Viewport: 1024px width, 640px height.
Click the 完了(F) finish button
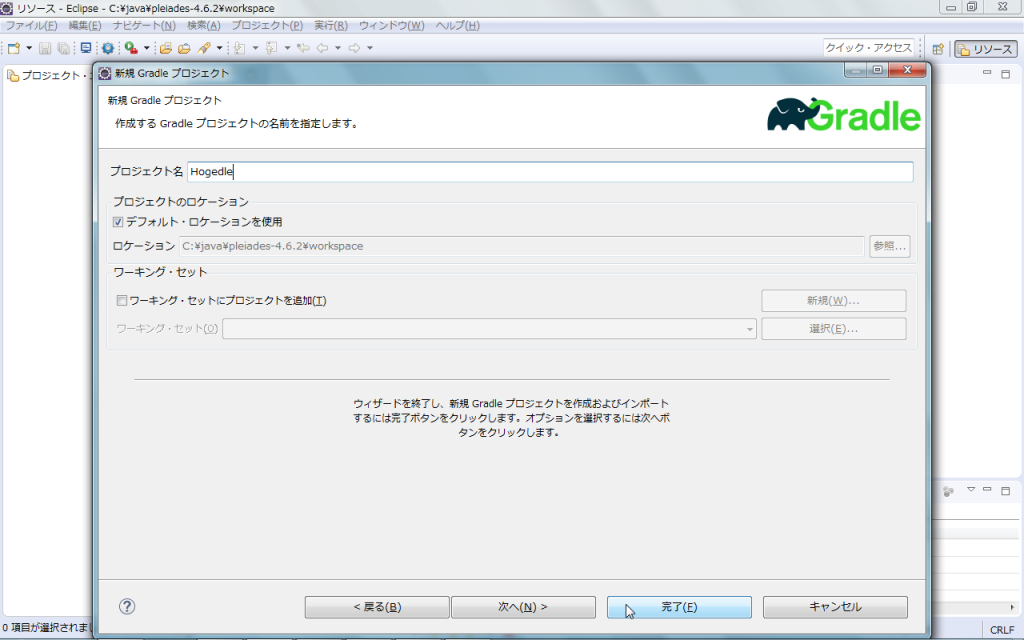pos(679,607)
